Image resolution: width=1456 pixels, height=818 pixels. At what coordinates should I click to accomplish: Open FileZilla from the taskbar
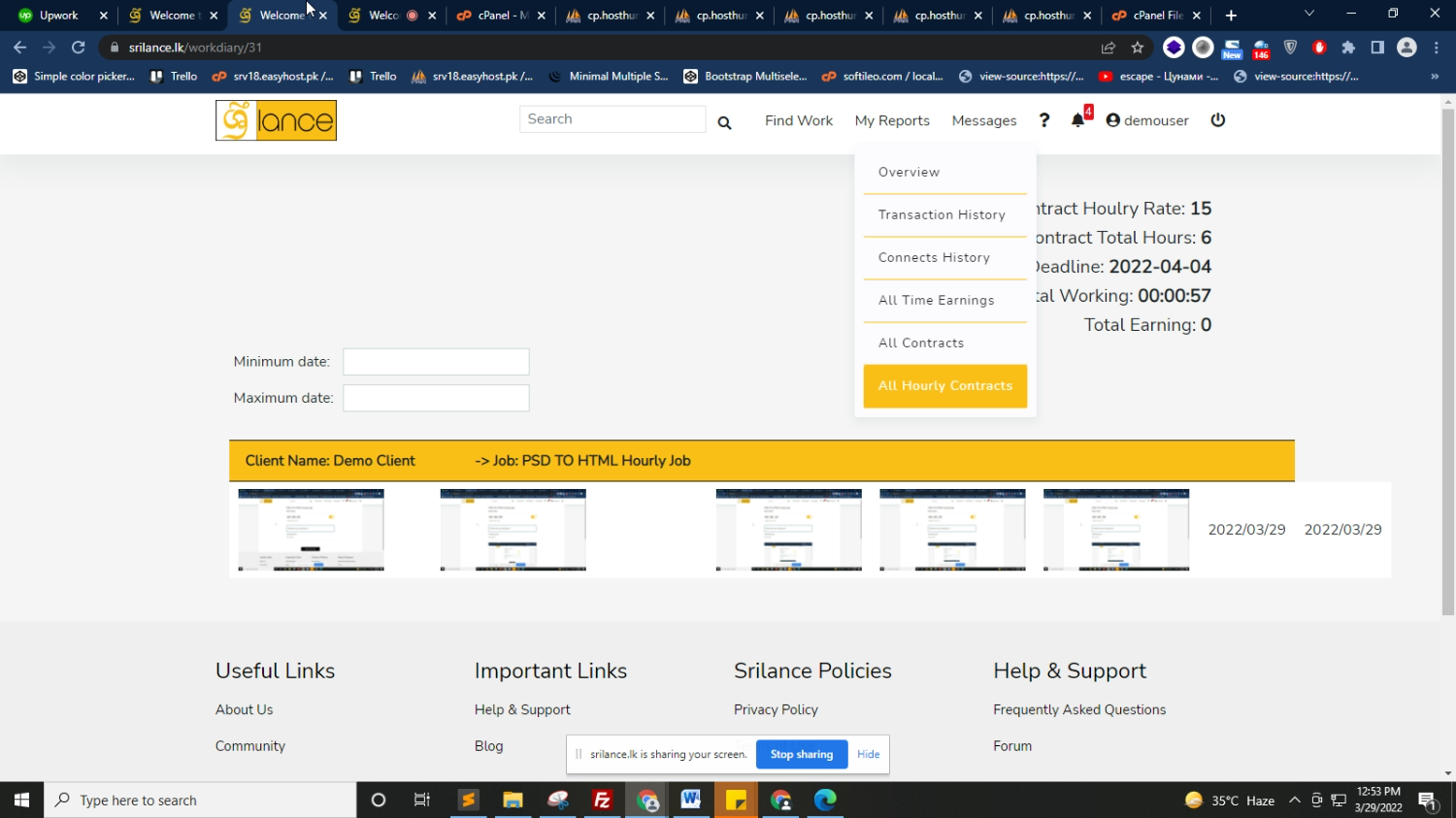pyautogui.click(x=602, y=800)
